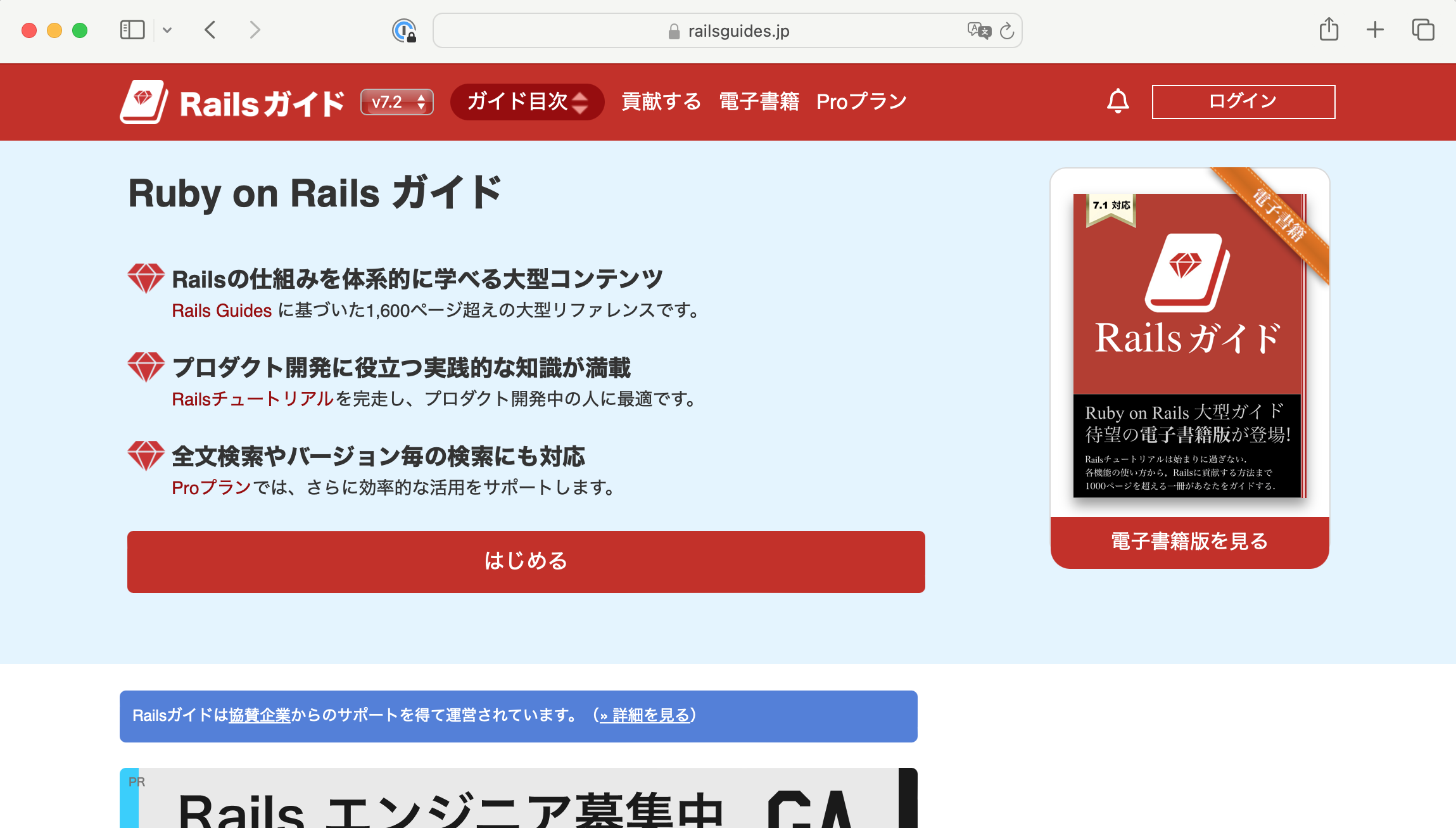Show the Safari sidebar

click(132, 30)
